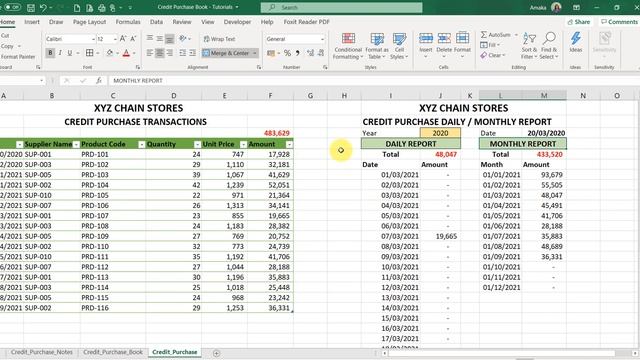Click the Format cells icon

click(x=462, y=39)
